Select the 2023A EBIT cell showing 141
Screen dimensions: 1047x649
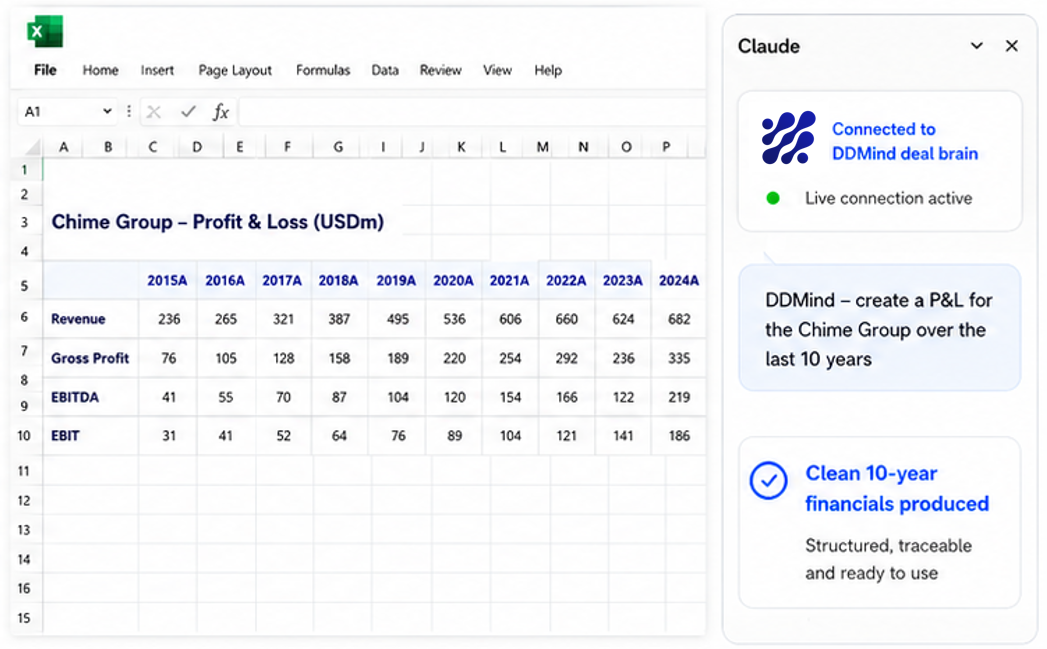pyautogui.click(x=623, y=436)
